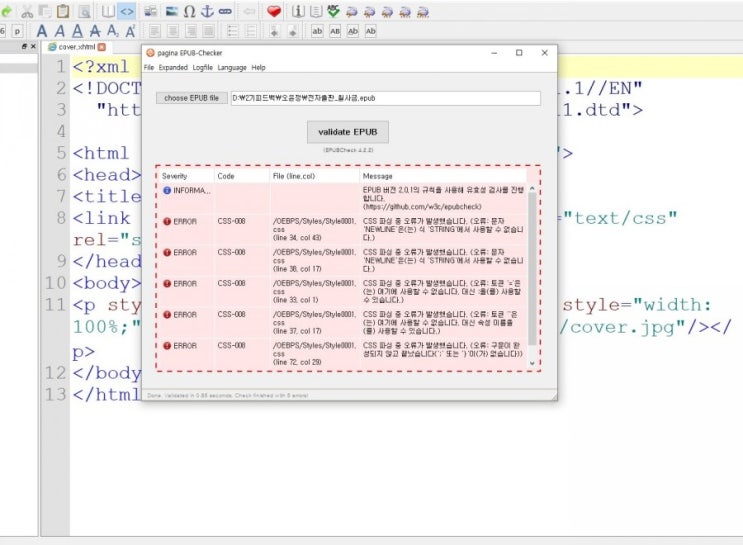Viewport: 743px width, 545px height.
Task: Apply Italic formatting icon
Action: (x=60, y=31)
